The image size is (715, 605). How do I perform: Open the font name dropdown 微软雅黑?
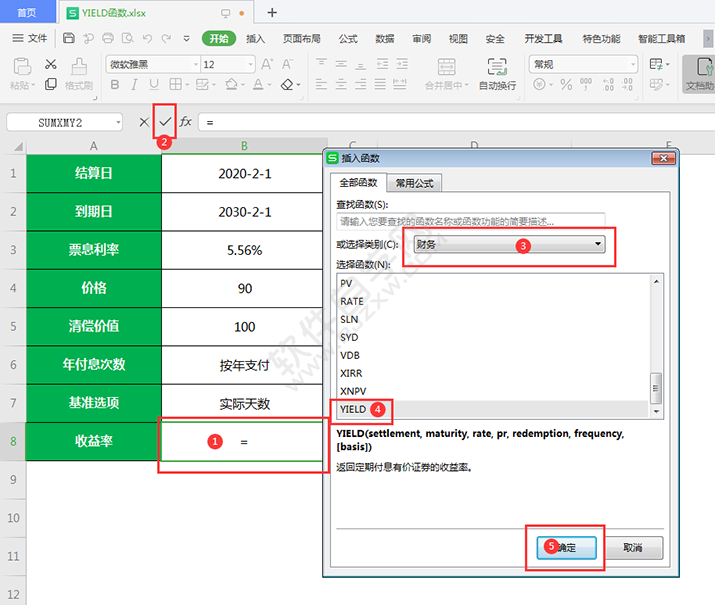196,64
